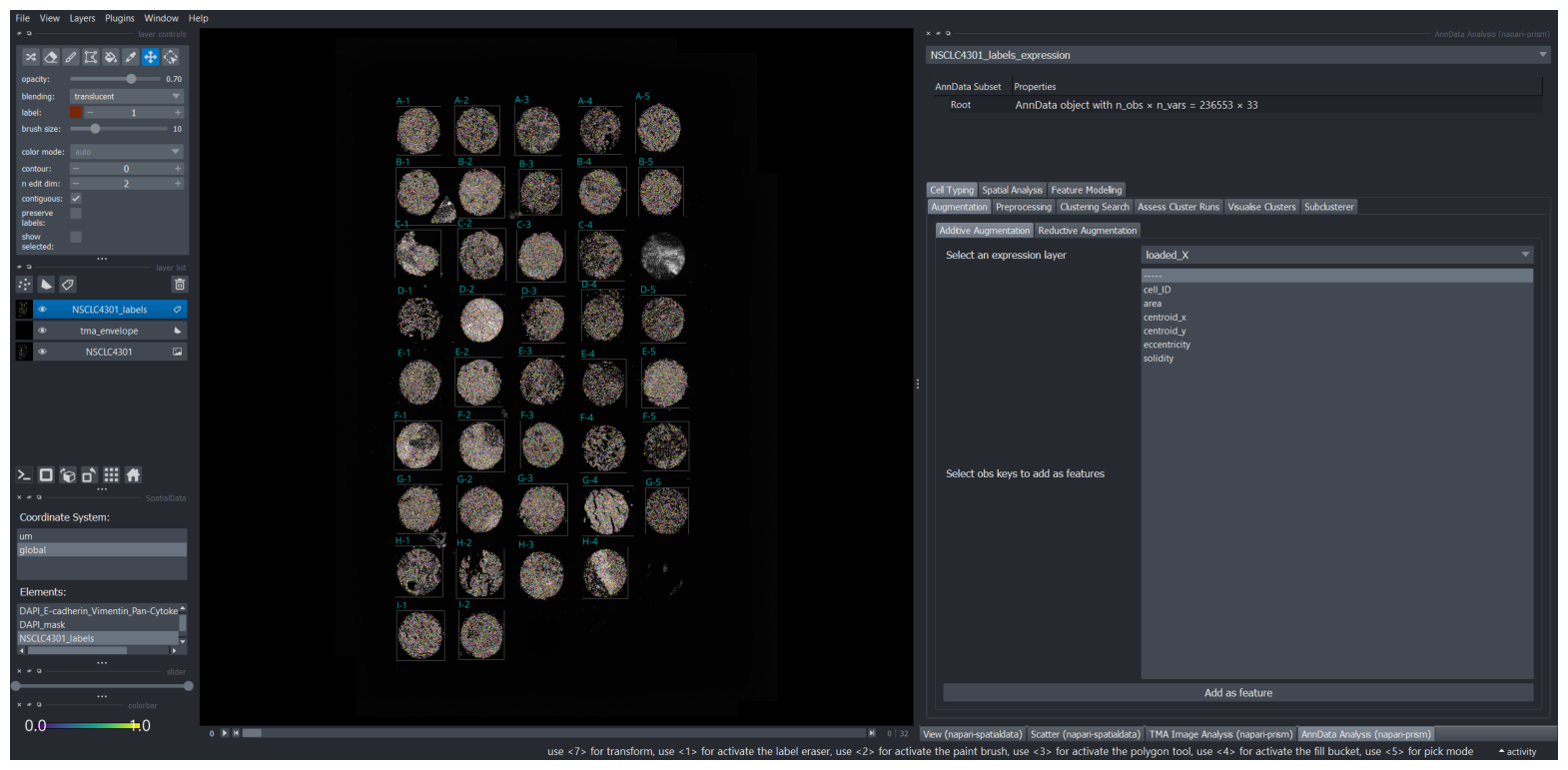Decrease n edit dim value
Viewport: 1568px width, 770px height.
click(x=76, y=184)
